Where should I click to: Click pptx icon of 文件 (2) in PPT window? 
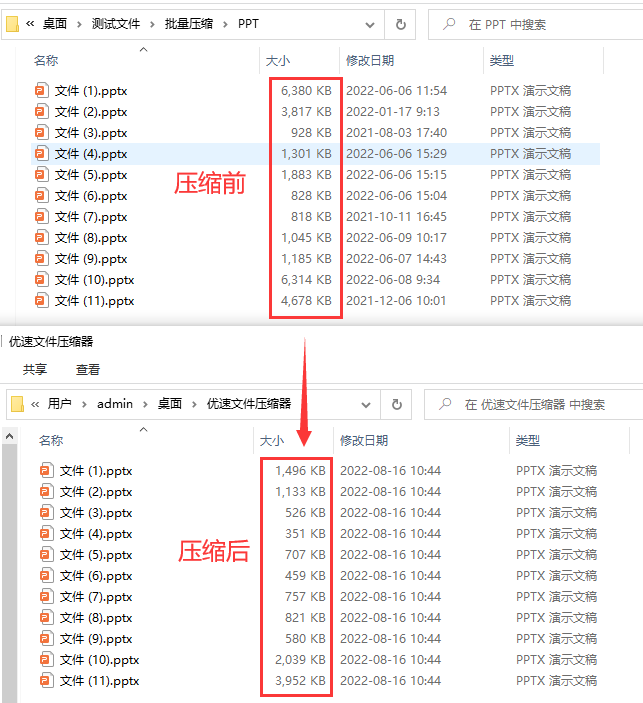[41, 112]
